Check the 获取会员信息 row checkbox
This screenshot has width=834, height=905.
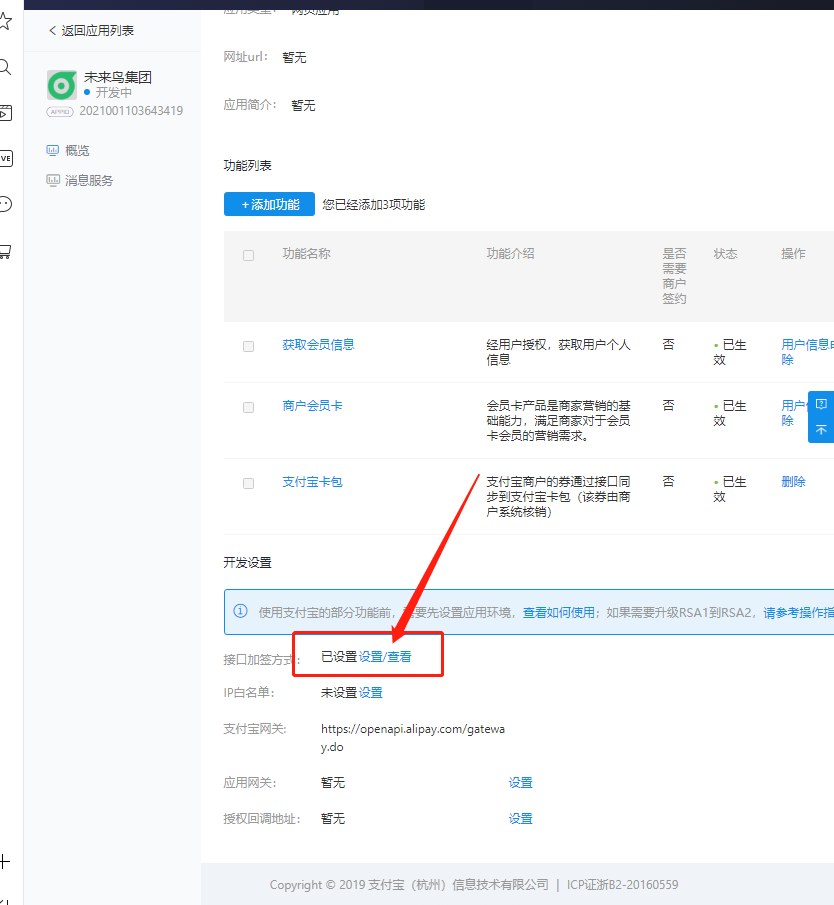pyautogui.click(x=249, y=346)
